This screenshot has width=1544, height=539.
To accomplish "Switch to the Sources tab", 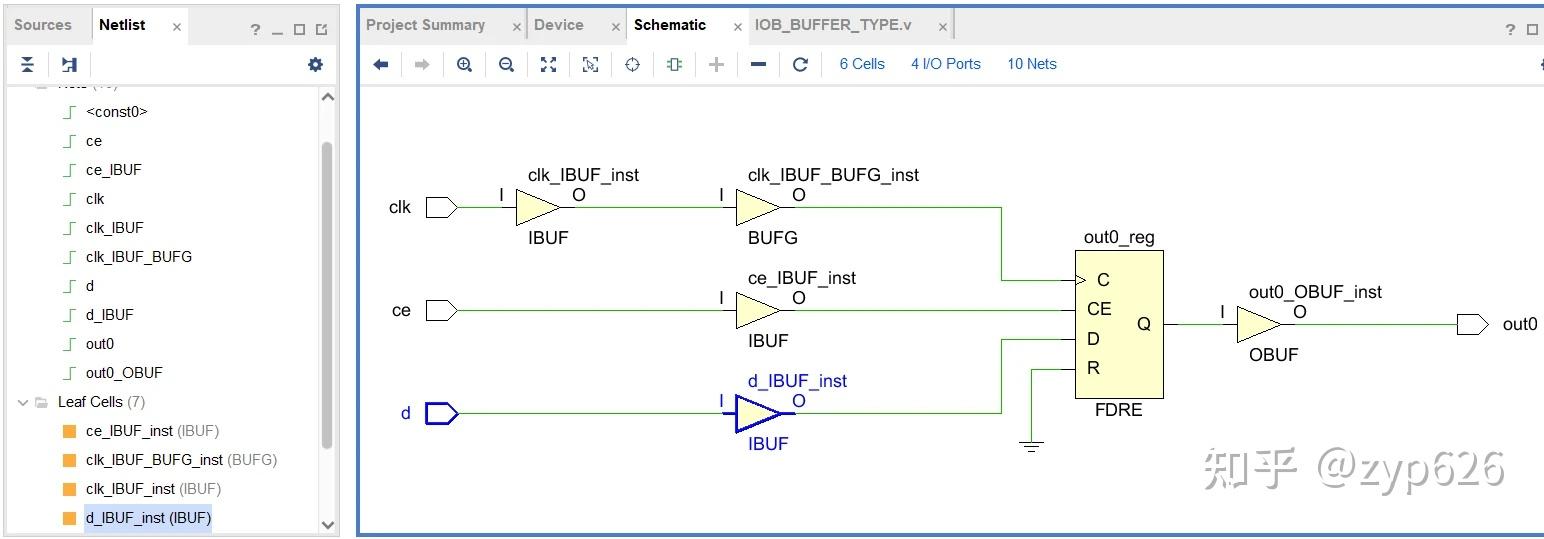I will [43, 25].
